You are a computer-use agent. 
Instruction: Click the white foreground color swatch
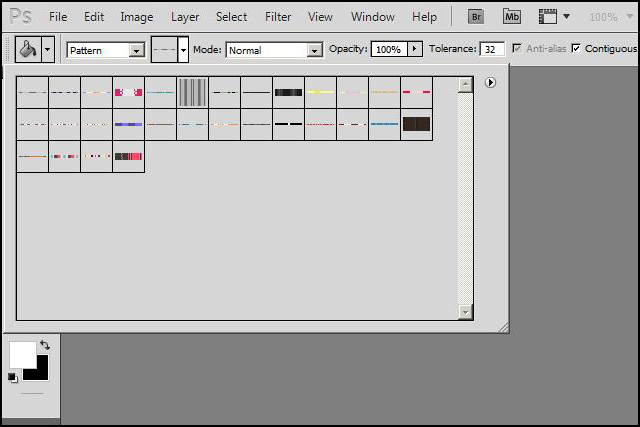(x=20, y=353)
